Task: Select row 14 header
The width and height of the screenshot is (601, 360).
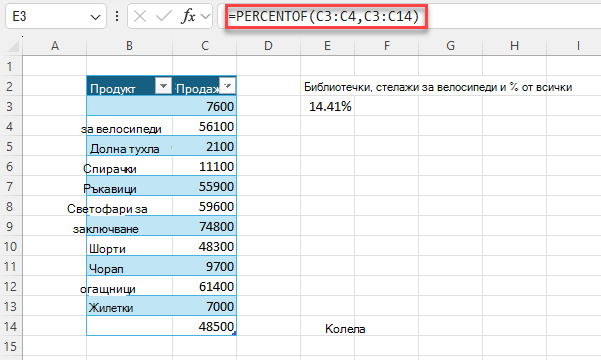Action: 10,326
